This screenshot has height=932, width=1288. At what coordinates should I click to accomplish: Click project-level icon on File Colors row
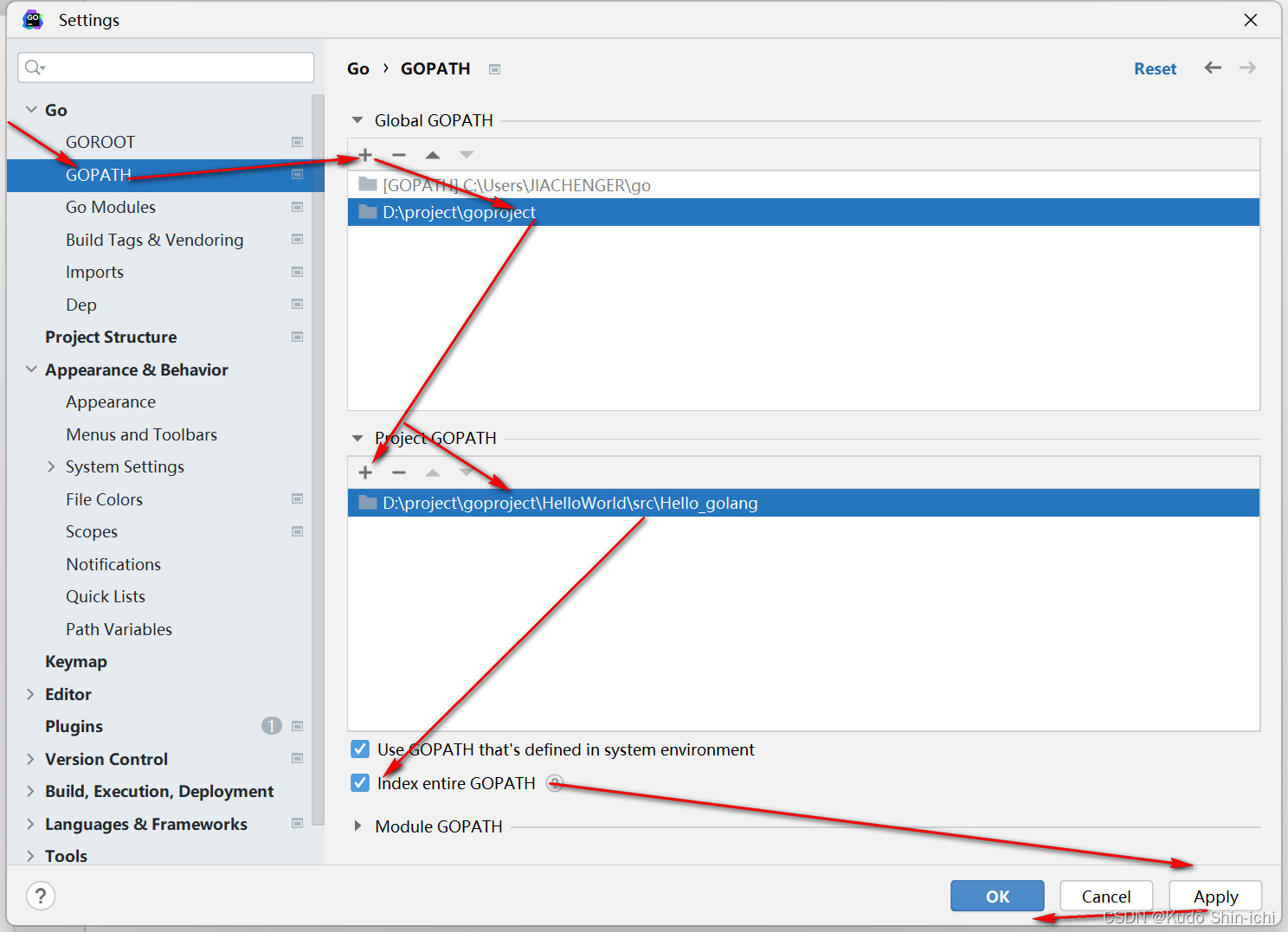[x=297, y=498]
